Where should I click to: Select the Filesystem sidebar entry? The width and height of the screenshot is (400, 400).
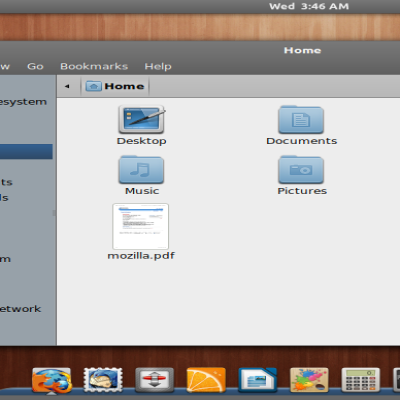click(23, 102)
